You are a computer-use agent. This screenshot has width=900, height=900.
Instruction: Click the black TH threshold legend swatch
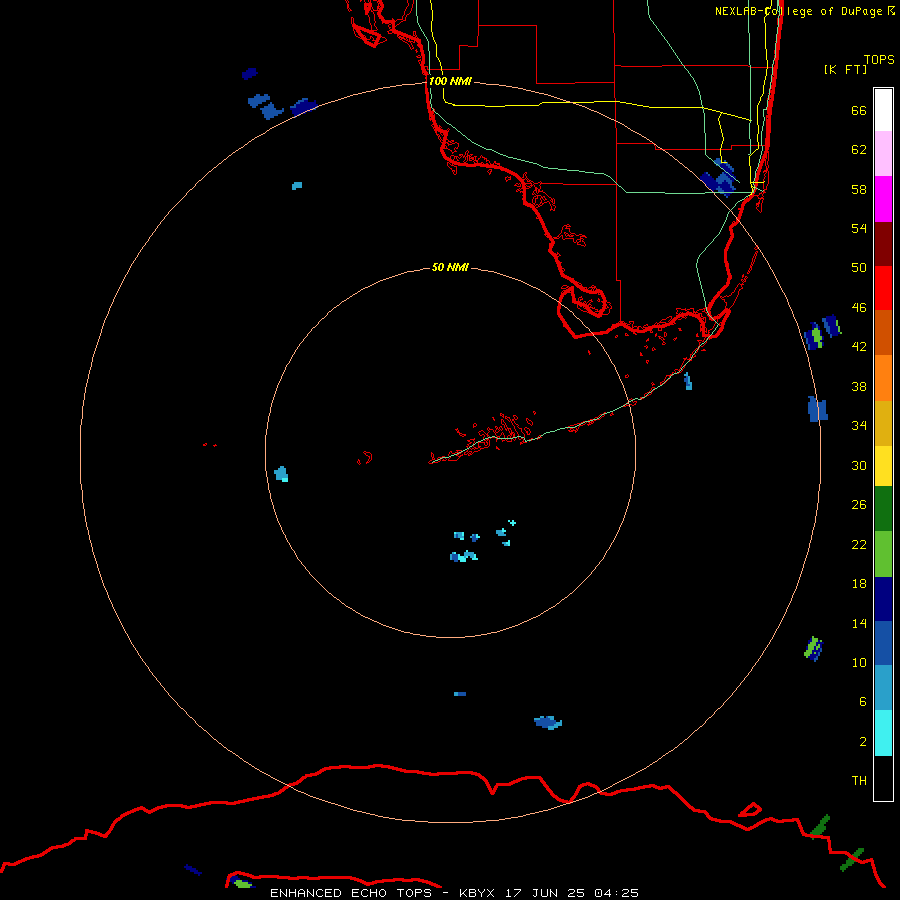pyautogui.click(x=883, y=778)
